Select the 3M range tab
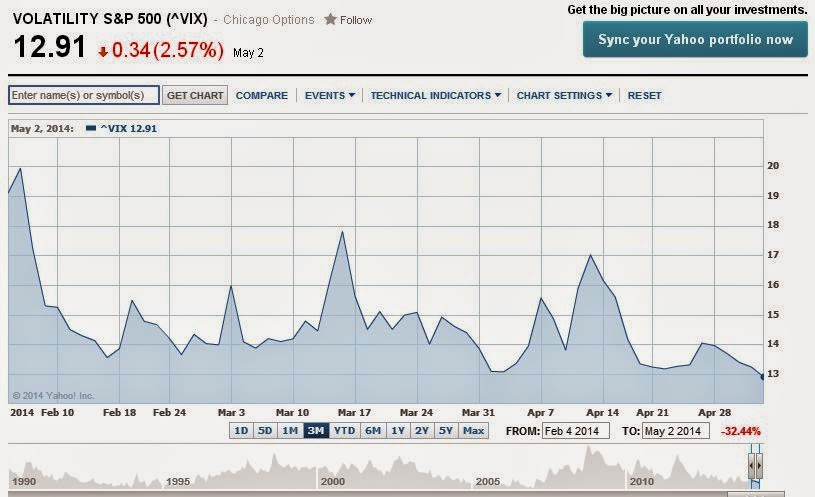Viewport: 815px width, 497px height. point(316,430)
